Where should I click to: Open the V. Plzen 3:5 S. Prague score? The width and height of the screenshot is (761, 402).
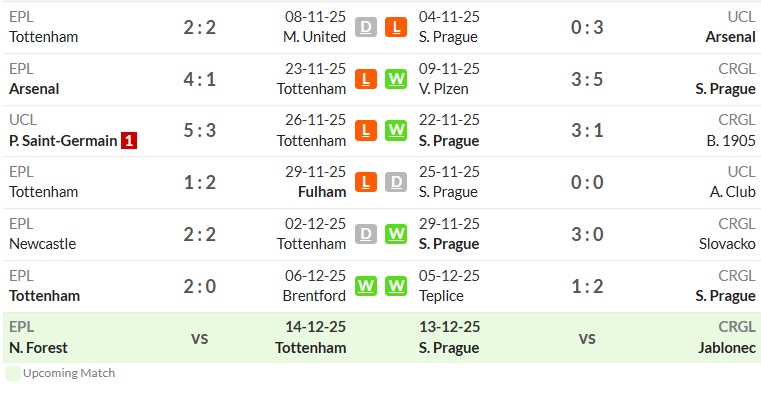pos(587,79)
